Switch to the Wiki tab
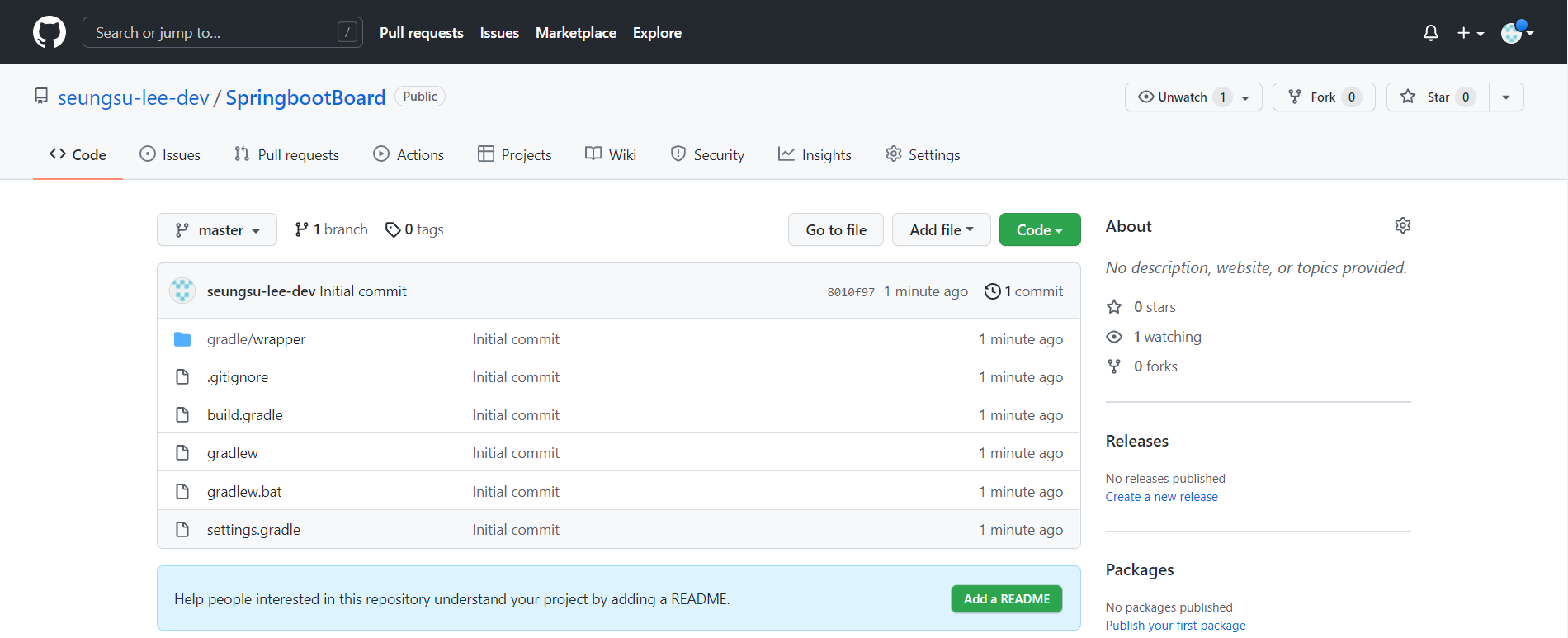 click(611, 154)
